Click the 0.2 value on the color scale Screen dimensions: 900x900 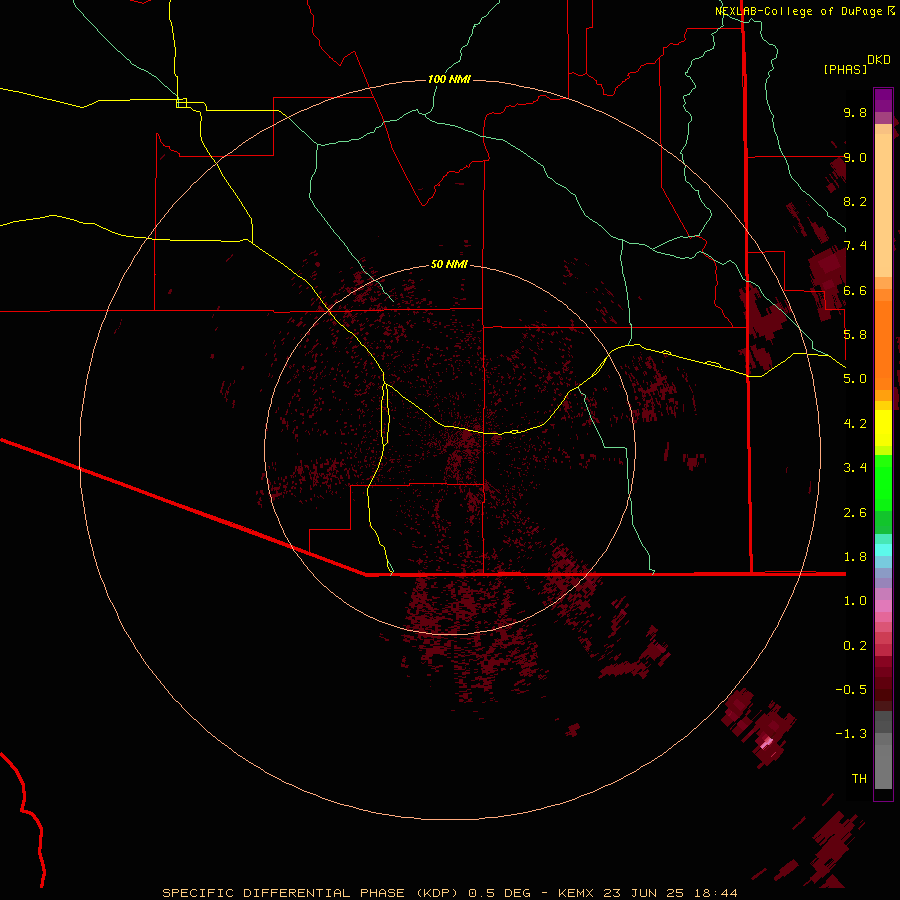pyautogui.click(x=855, y=646)
